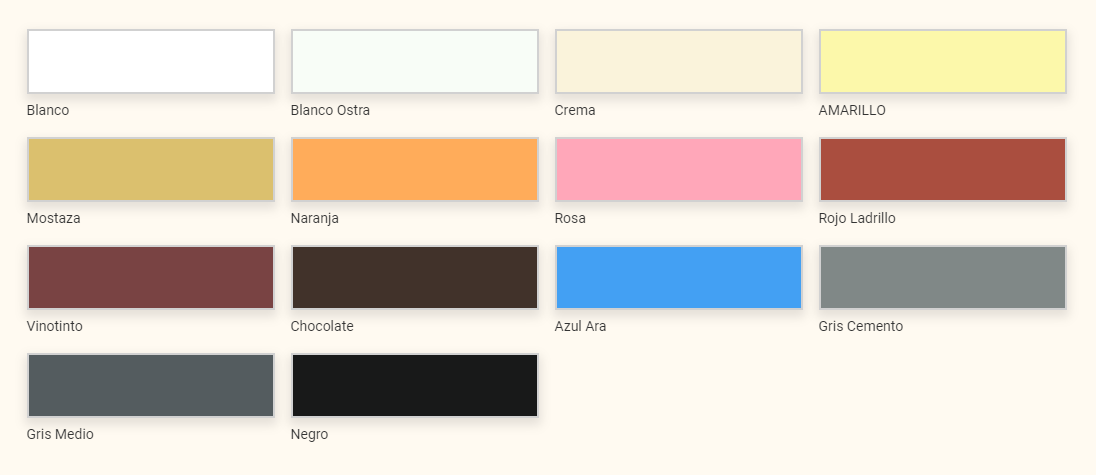Click the Naranja orange swatch
Viewport: 1096px width, 476px height.
pos(414,169)
